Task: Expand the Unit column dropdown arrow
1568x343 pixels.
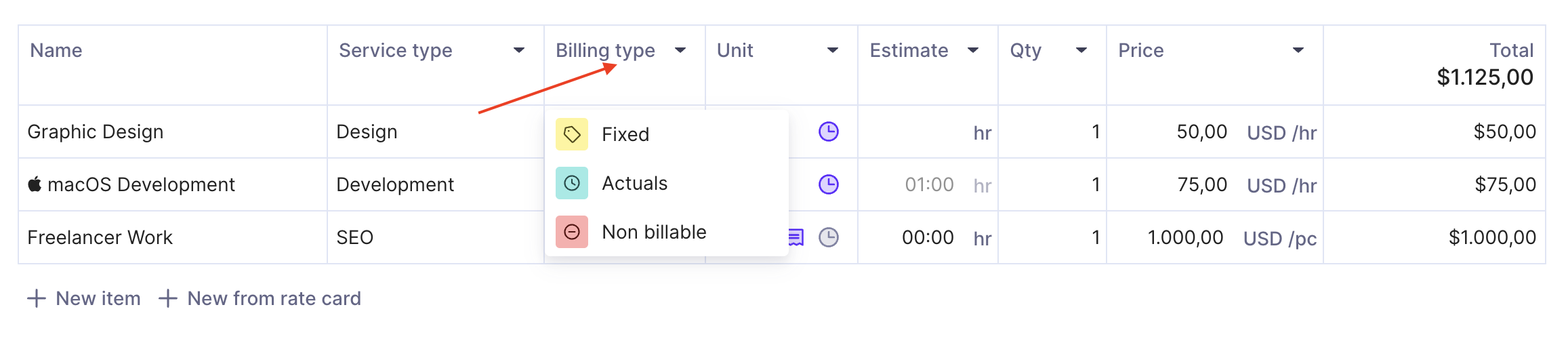Action: pyautogui.click(x=833, y=50)
